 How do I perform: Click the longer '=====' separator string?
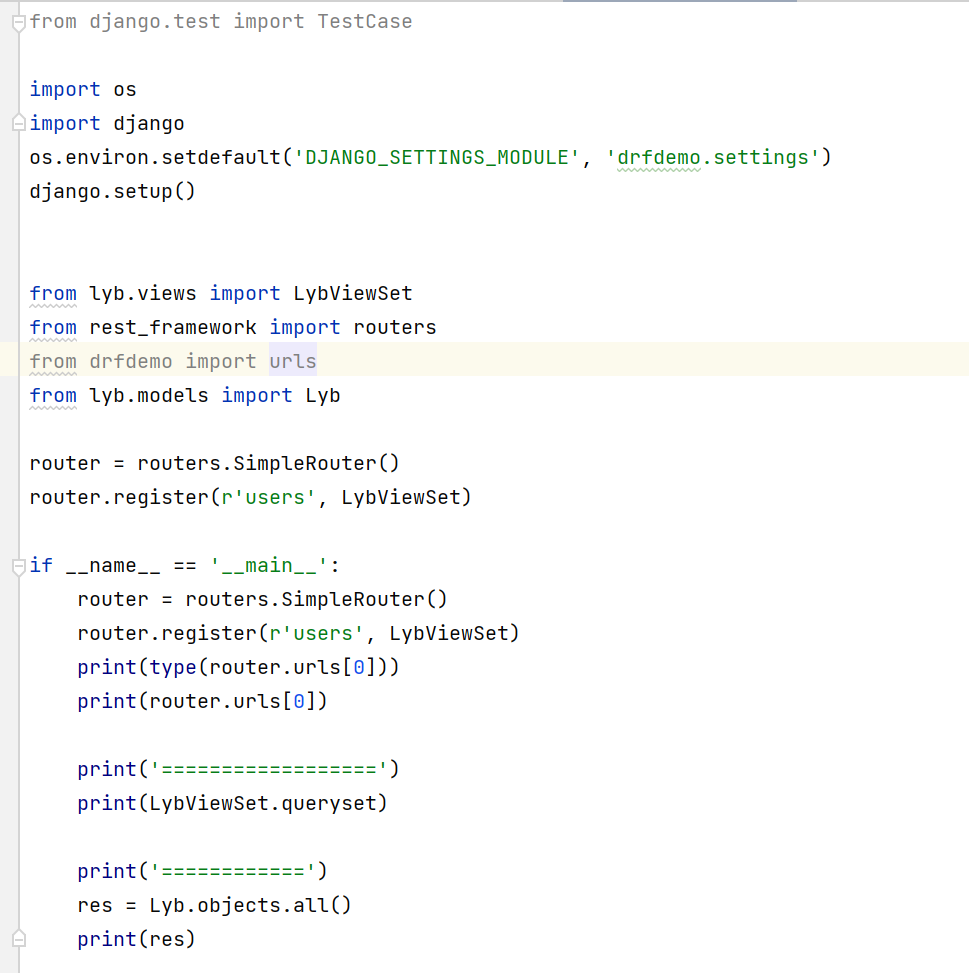[x=268, y=770]
